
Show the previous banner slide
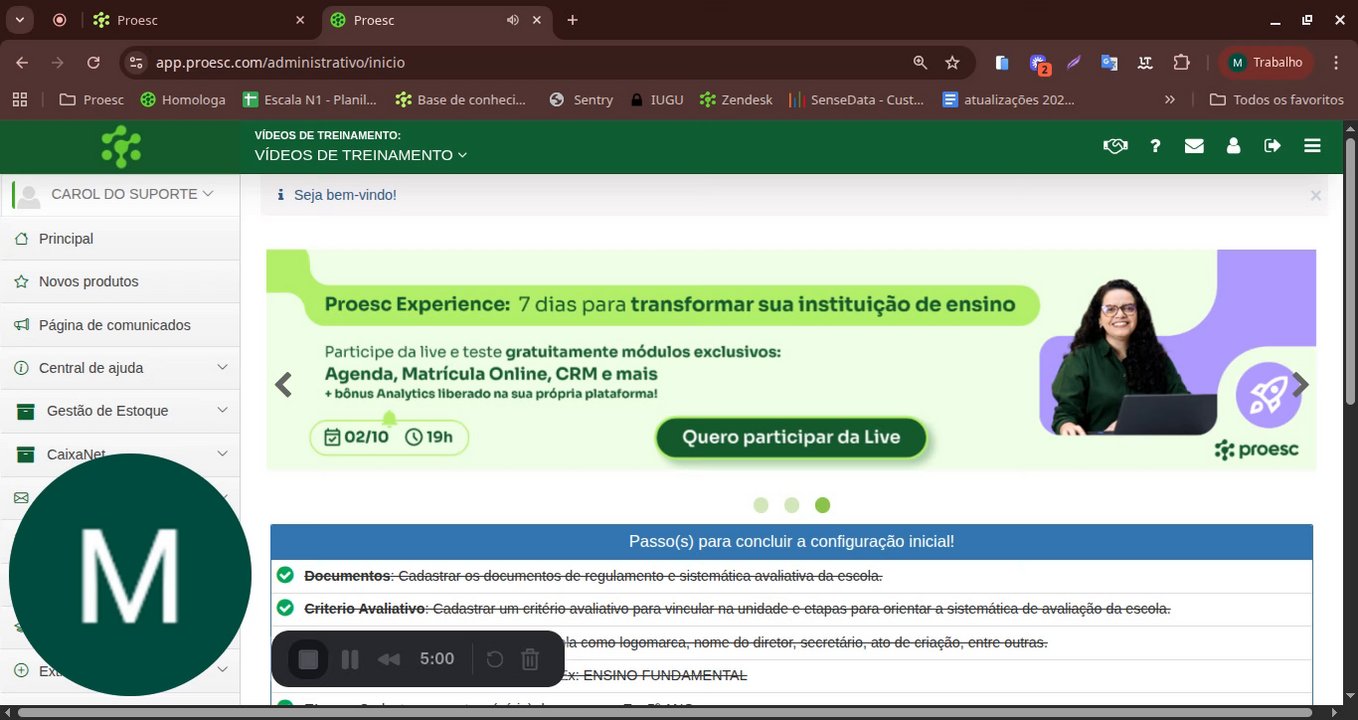[284, 385]
